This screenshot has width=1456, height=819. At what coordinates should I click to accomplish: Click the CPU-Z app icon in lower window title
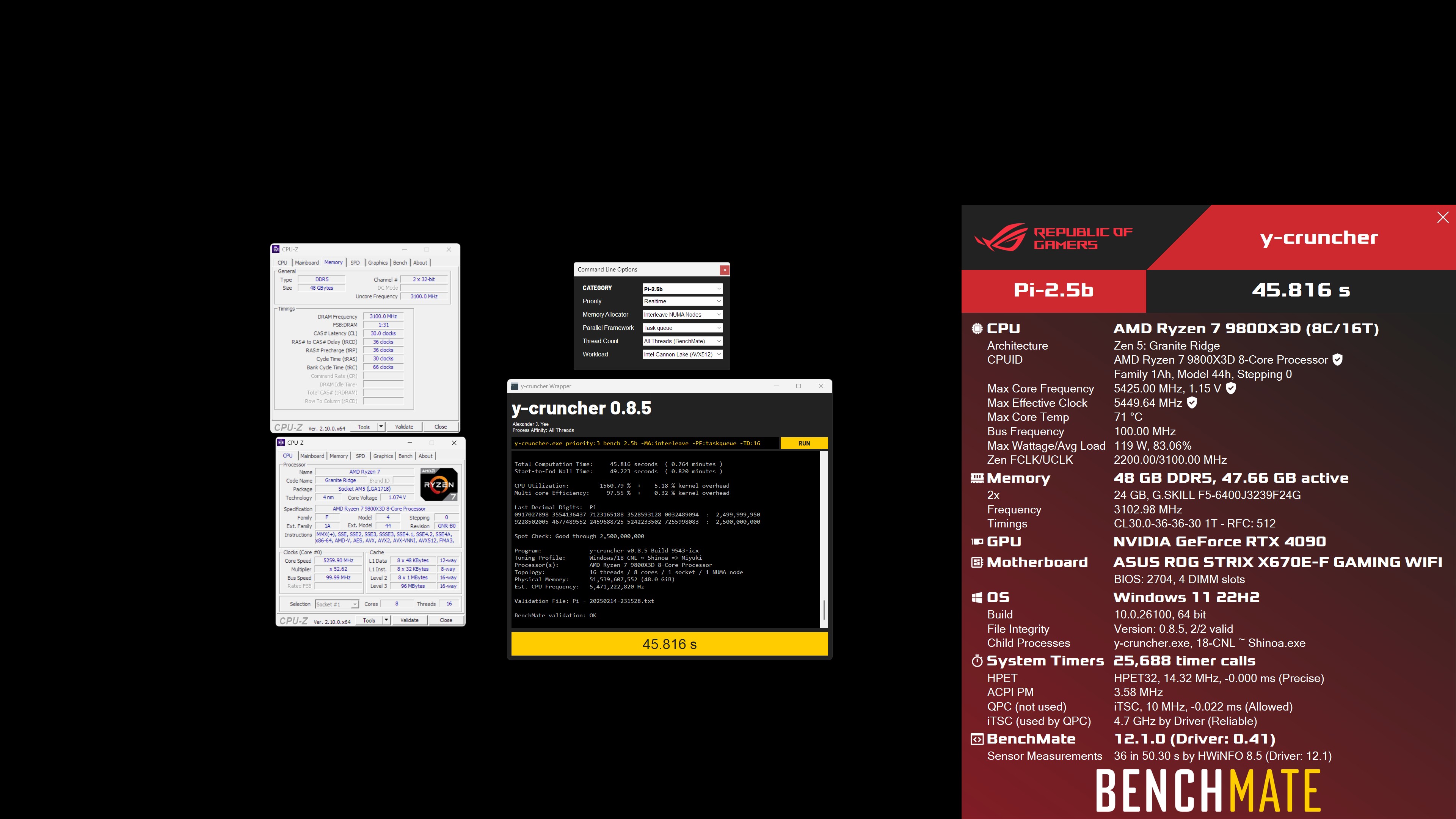click(x=281, y=442)
